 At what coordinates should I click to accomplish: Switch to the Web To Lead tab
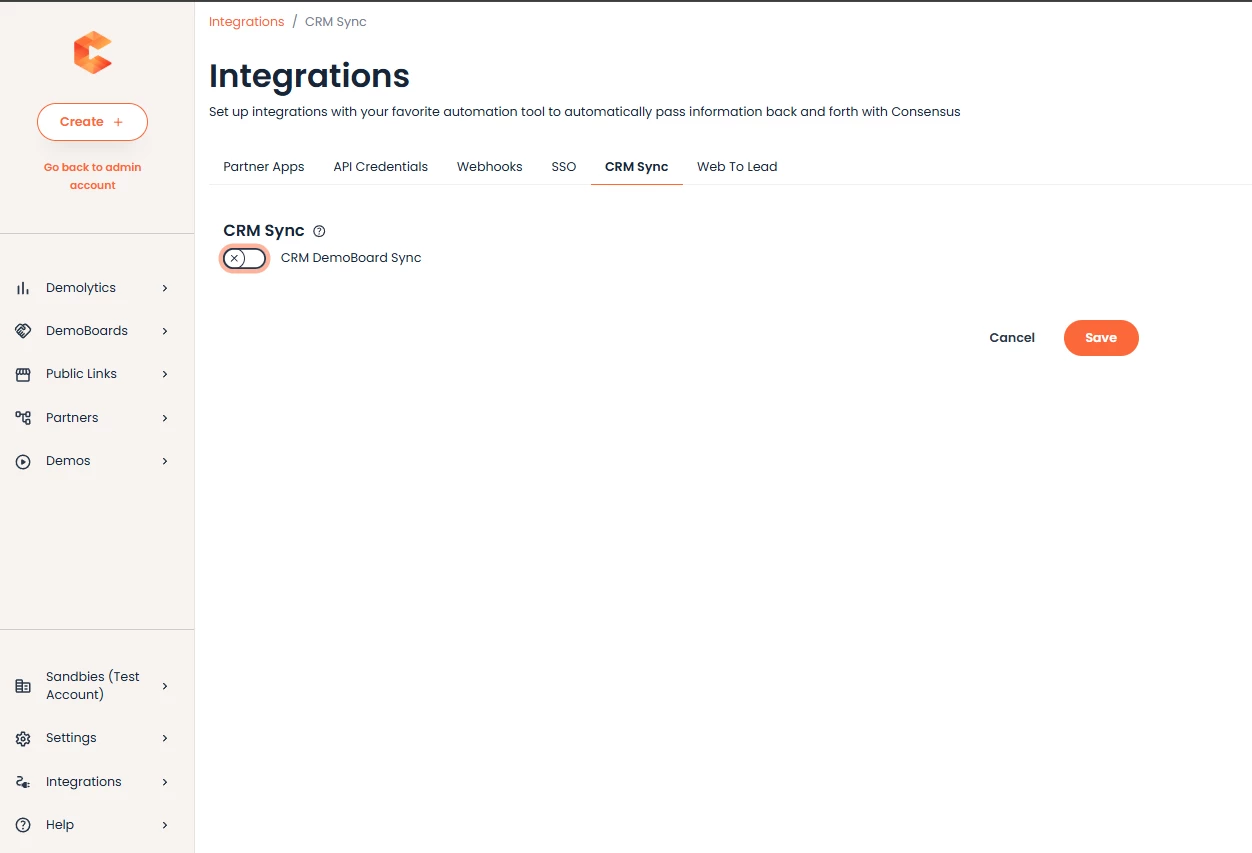click(737, 167)
